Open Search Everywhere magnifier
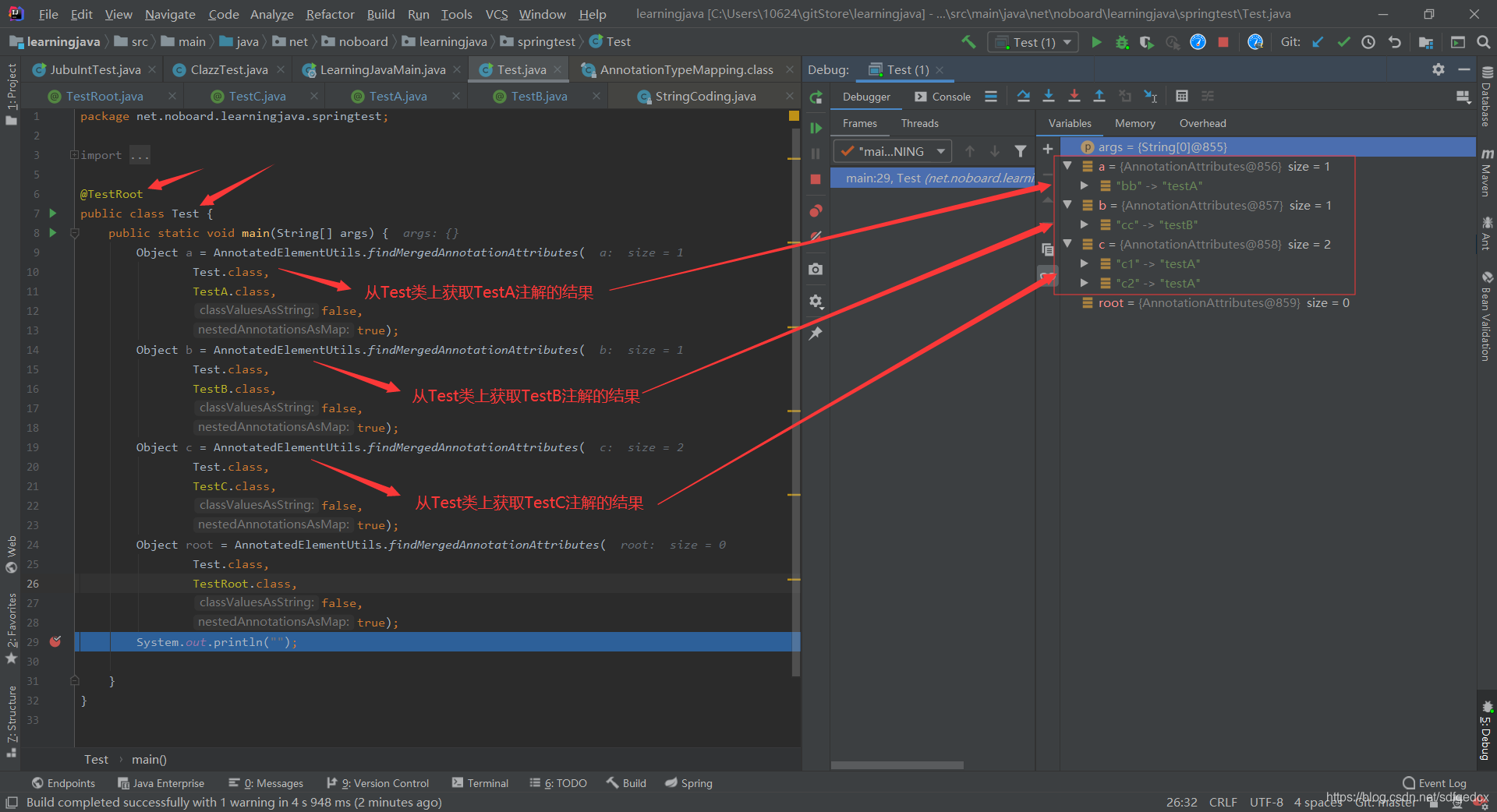Viewport: 1497px width, 812px height. 1483,42
